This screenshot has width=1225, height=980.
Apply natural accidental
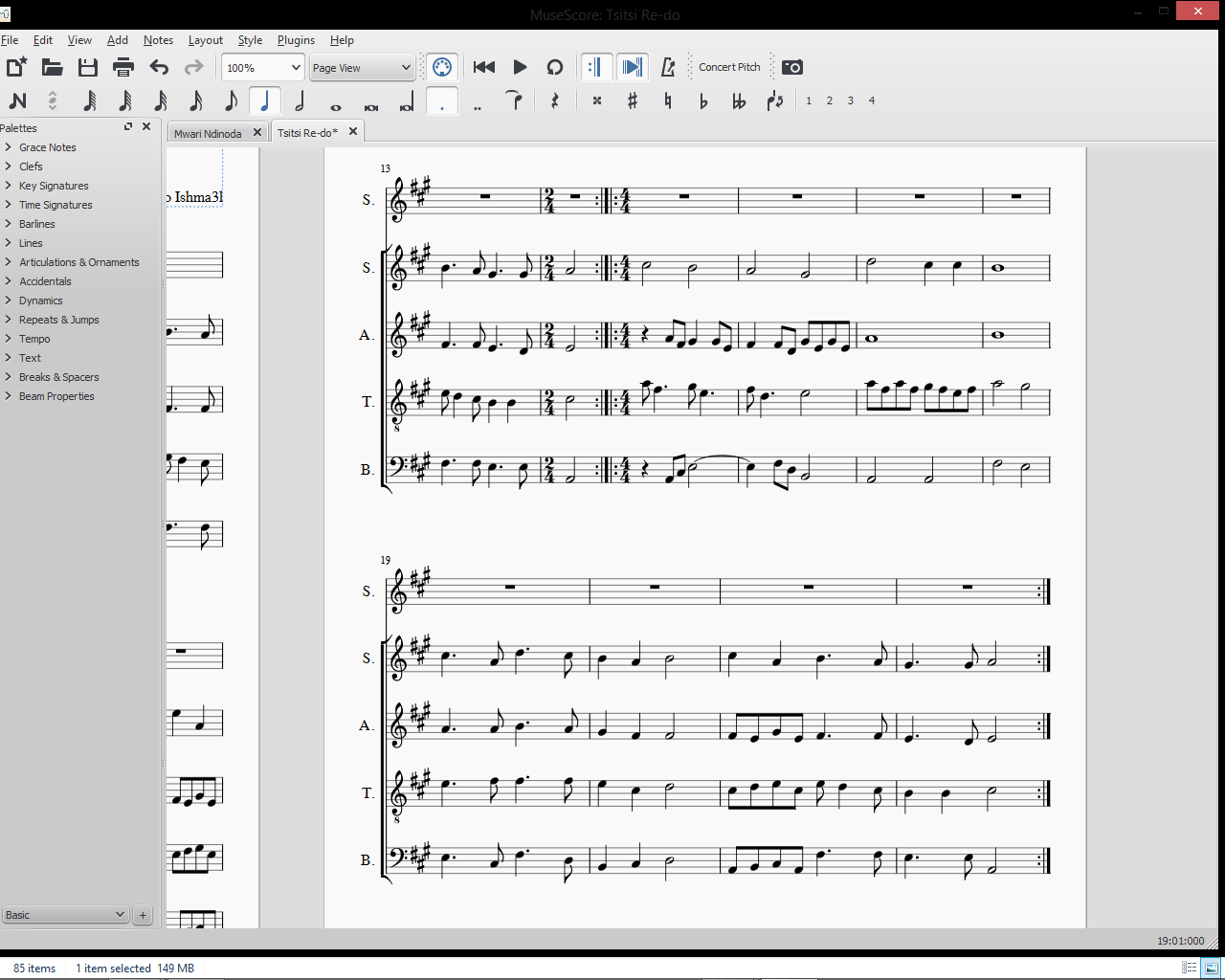coord(668,100)
